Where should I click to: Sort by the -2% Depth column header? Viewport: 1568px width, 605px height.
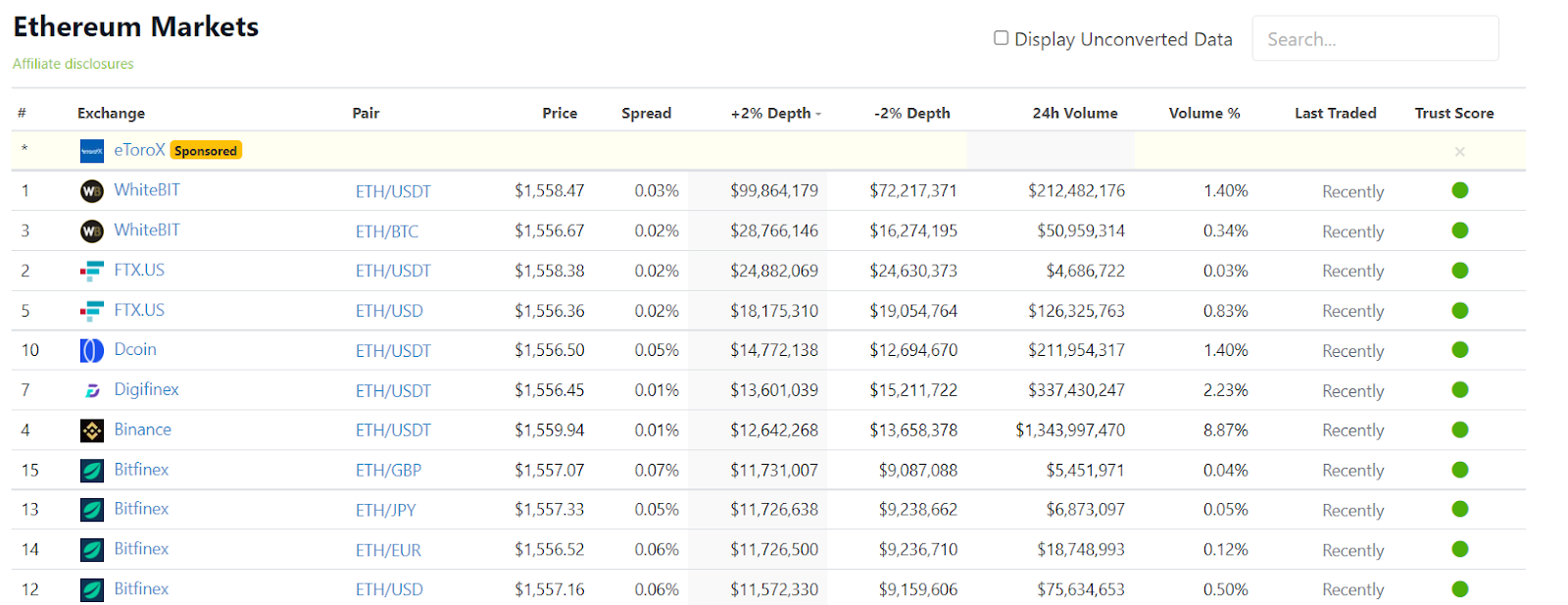click(x=912, y=113)
